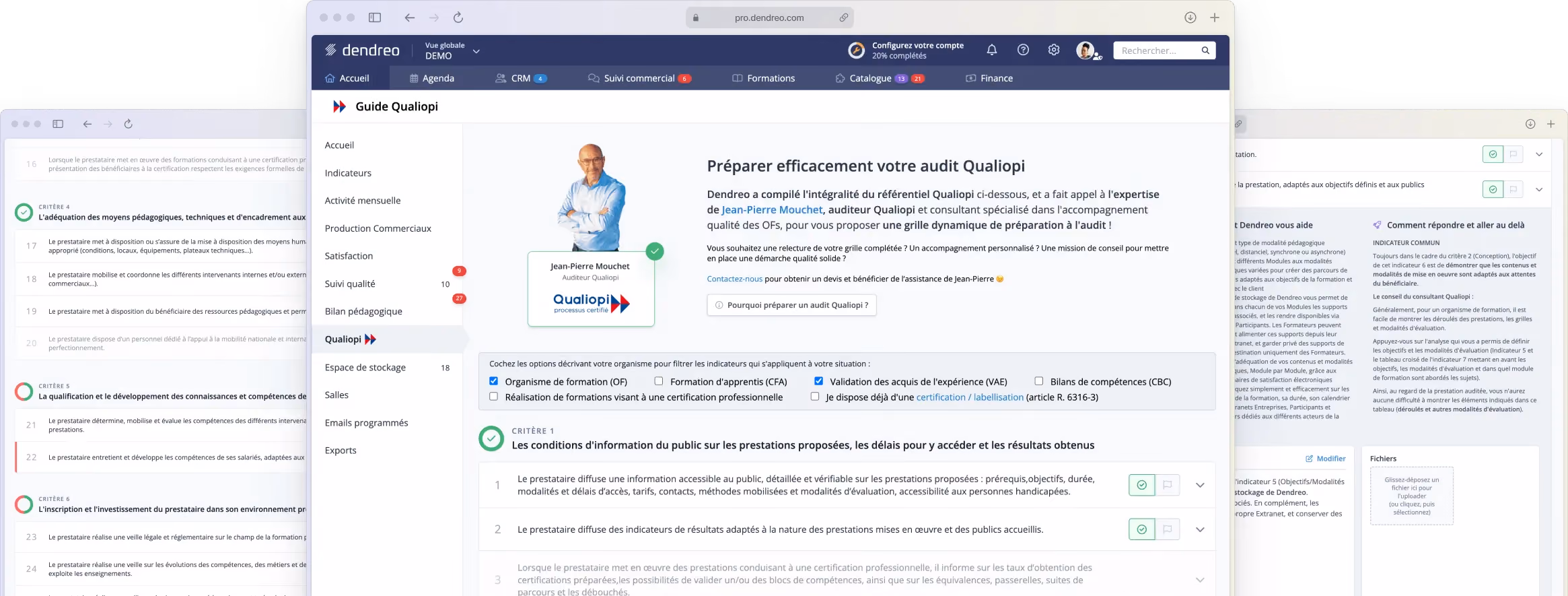Open the settings gear in Dendreo header
Screen dimensions: 1568x596
point(1054,50)
